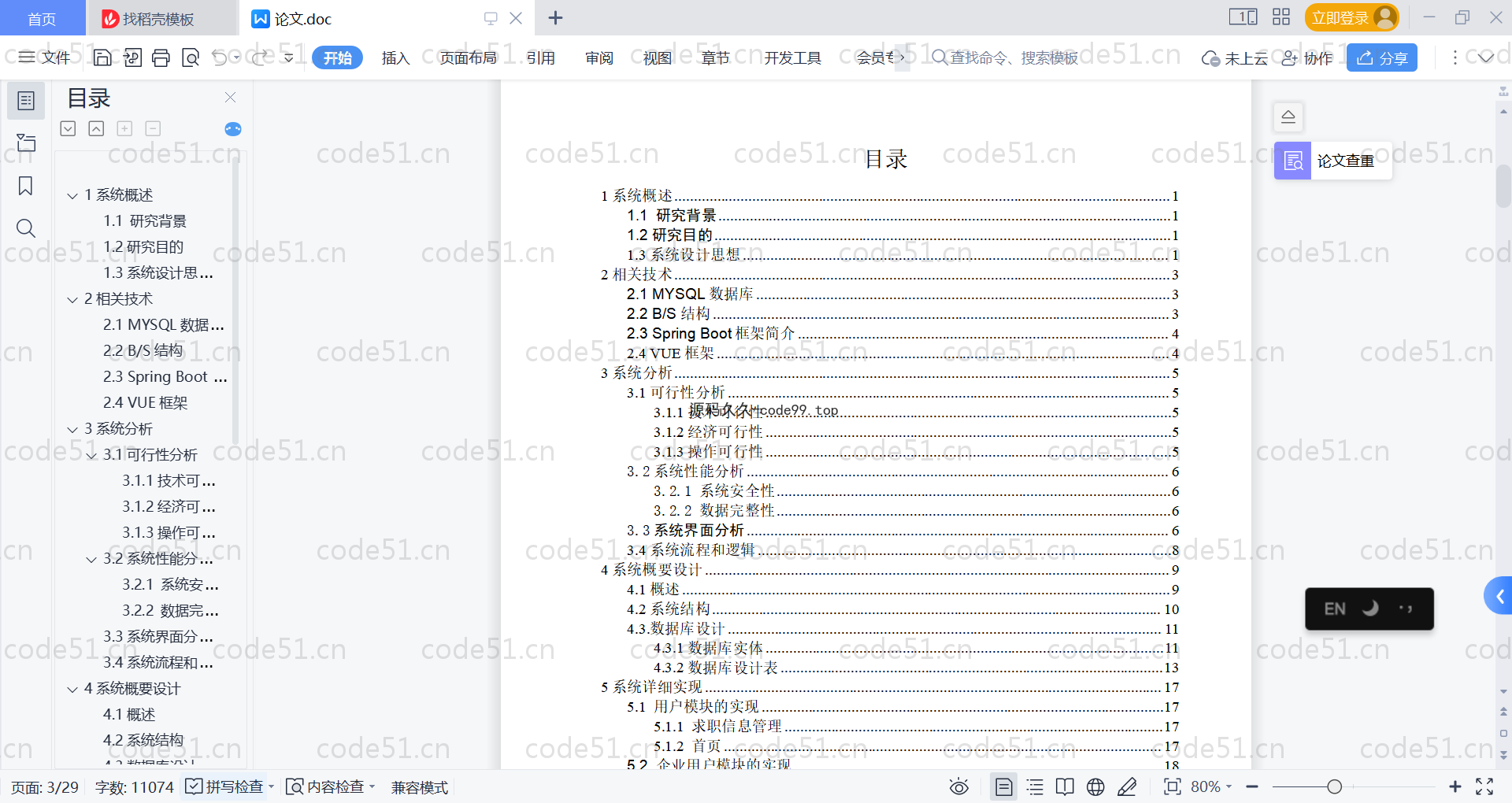Click the 查找命令 search box

[1005, 57]
